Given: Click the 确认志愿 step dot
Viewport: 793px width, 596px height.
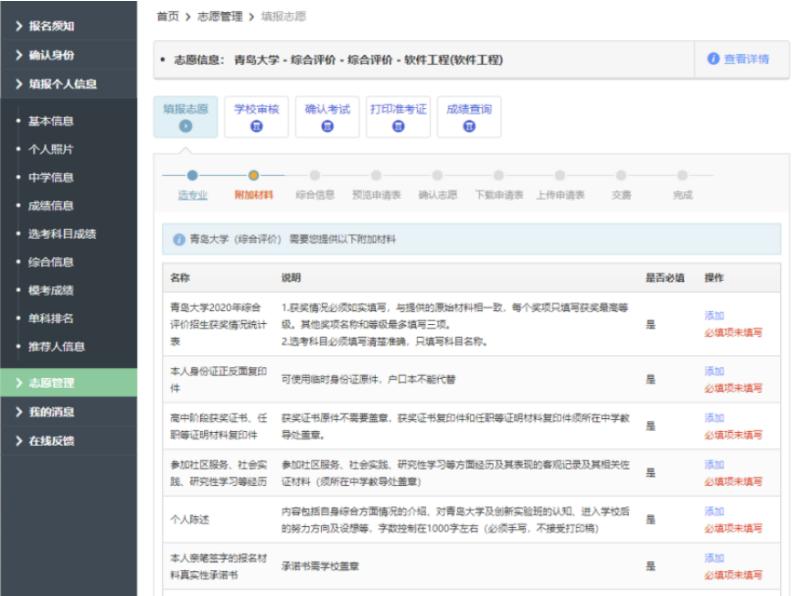Looking at the screenshot, I should coord(437,176).
